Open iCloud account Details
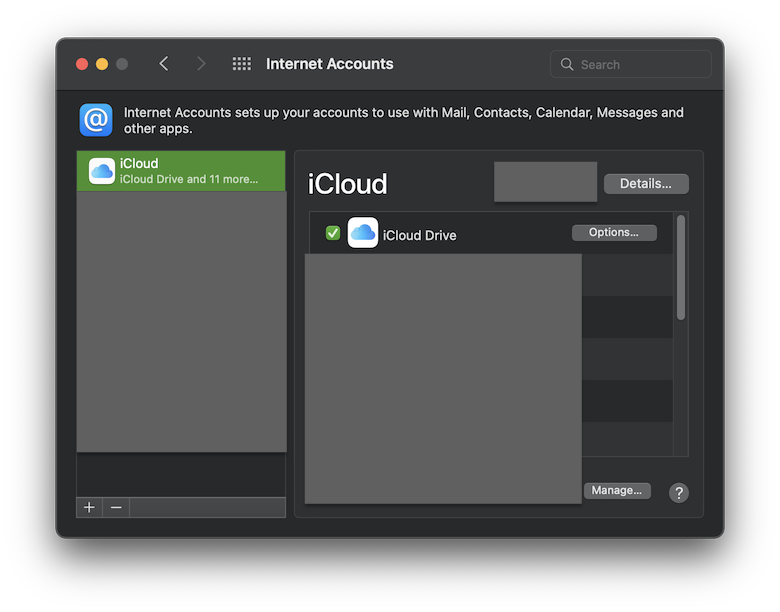 coord(646,184)
